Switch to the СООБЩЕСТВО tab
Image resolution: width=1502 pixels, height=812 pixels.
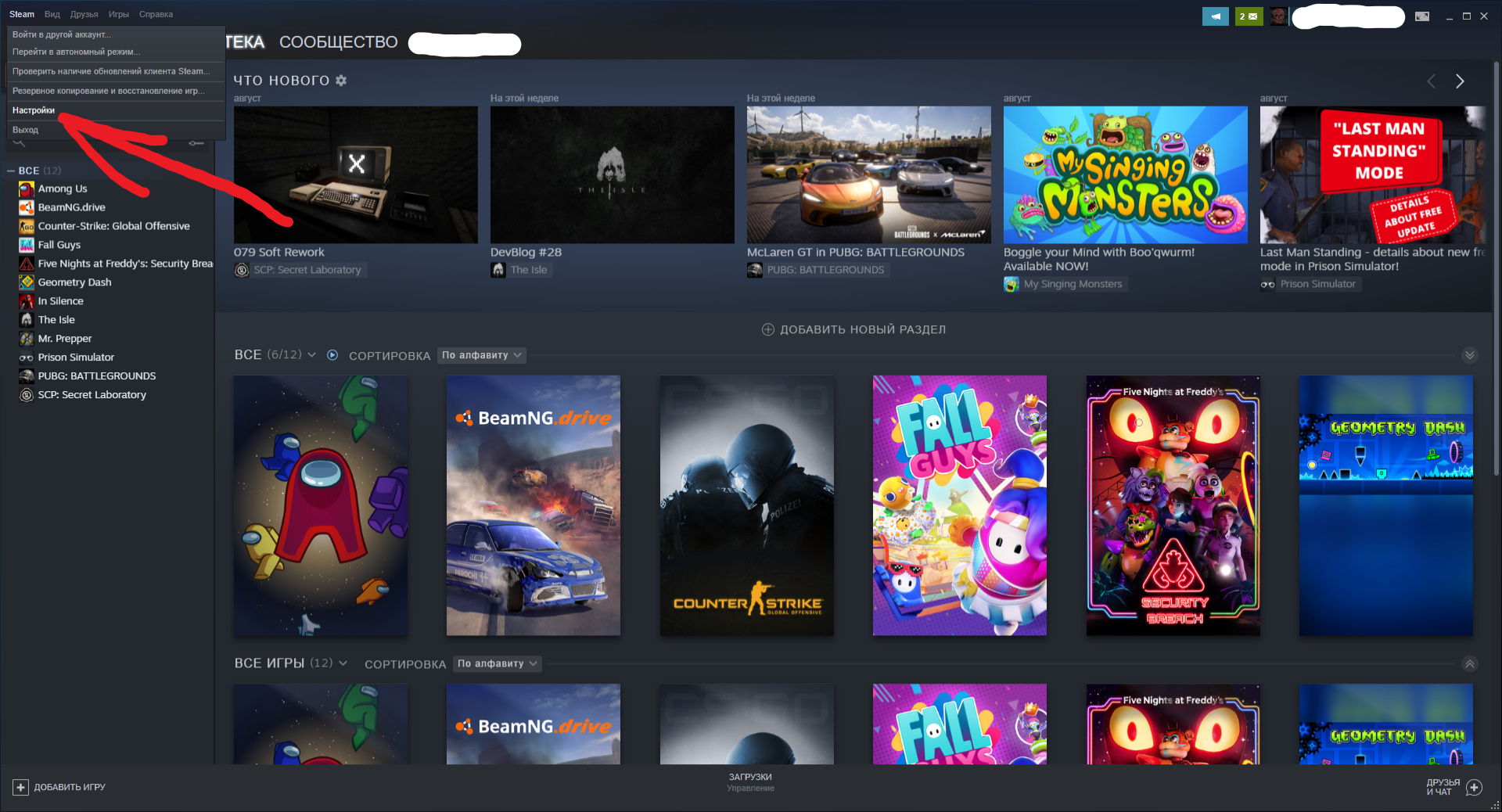click(x=338, y=42)
